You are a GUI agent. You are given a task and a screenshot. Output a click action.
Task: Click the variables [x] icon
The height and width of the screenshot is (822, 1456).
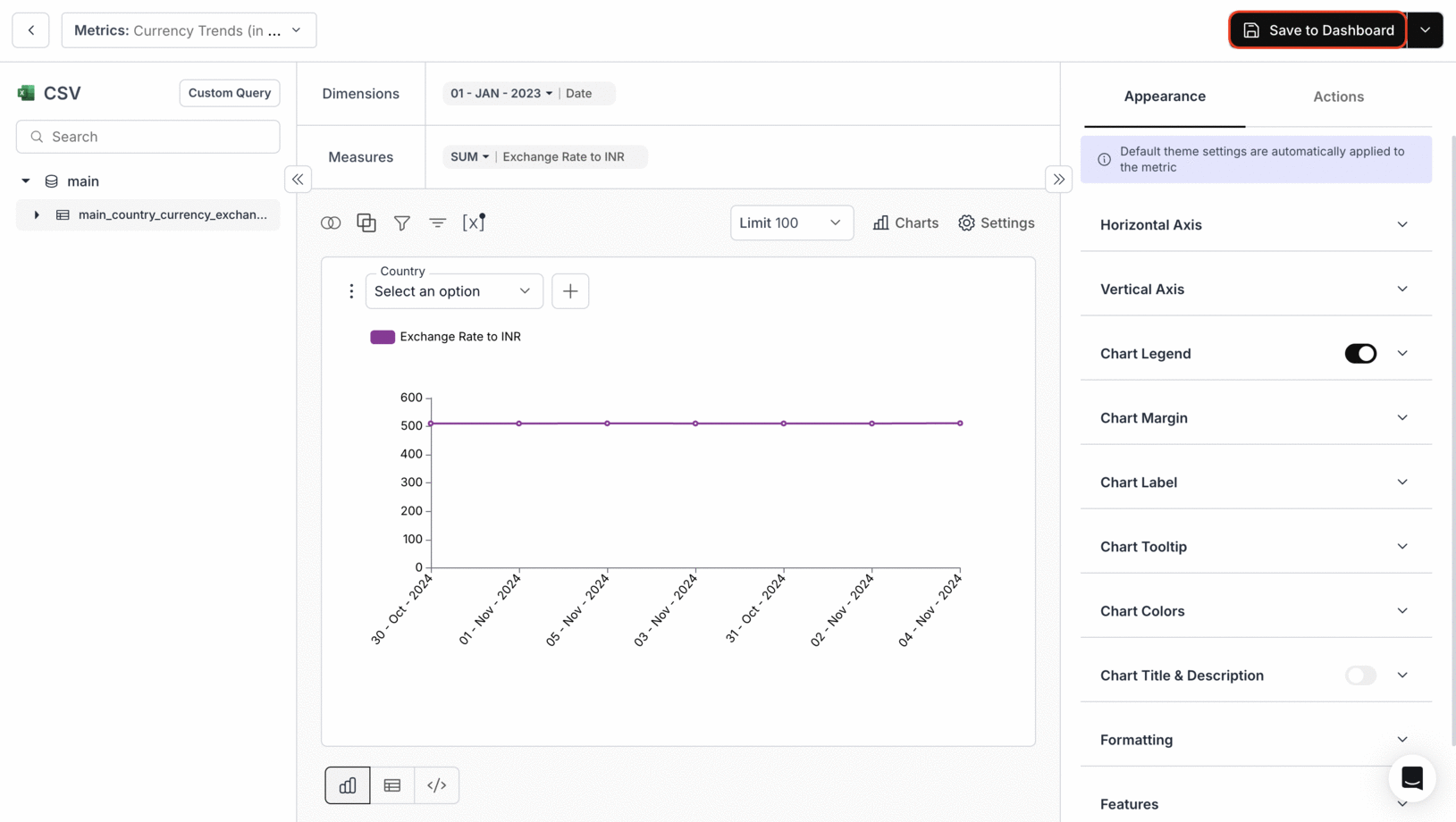point(474,222)
